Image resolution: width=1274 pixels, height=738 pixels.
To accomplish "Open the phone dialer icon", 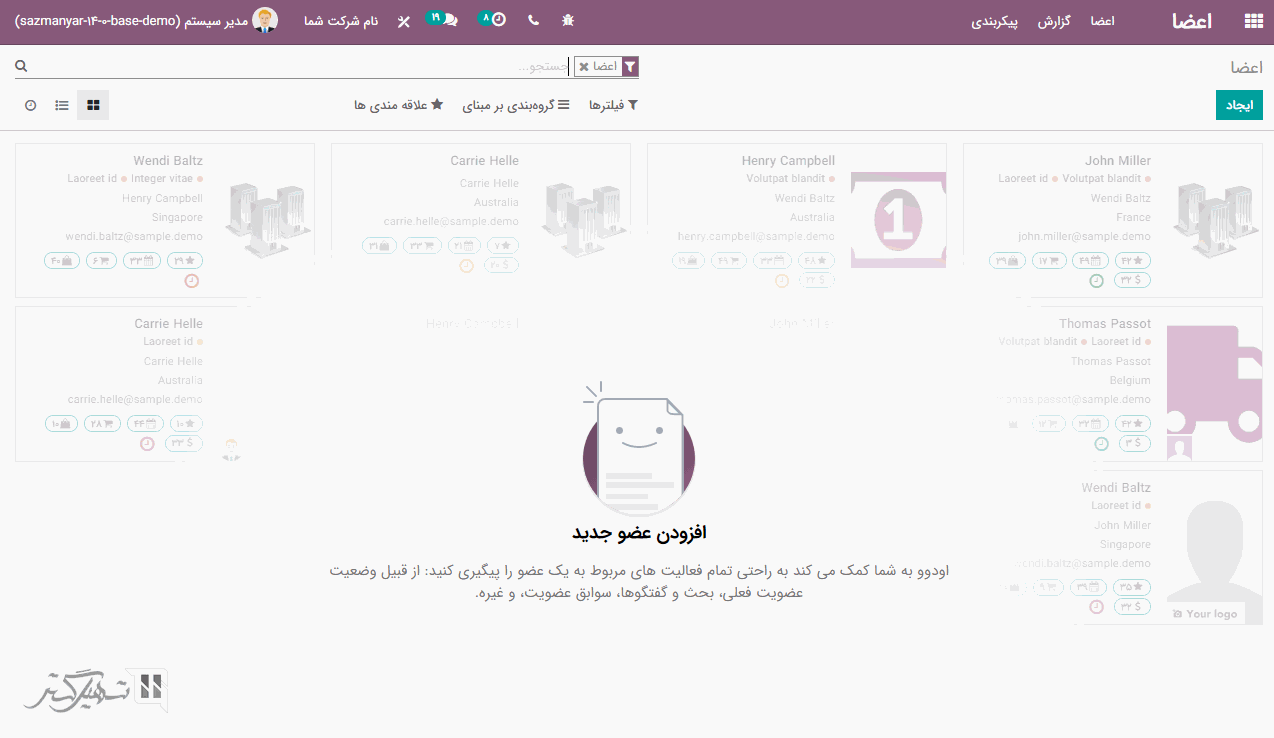I will 533,21.
